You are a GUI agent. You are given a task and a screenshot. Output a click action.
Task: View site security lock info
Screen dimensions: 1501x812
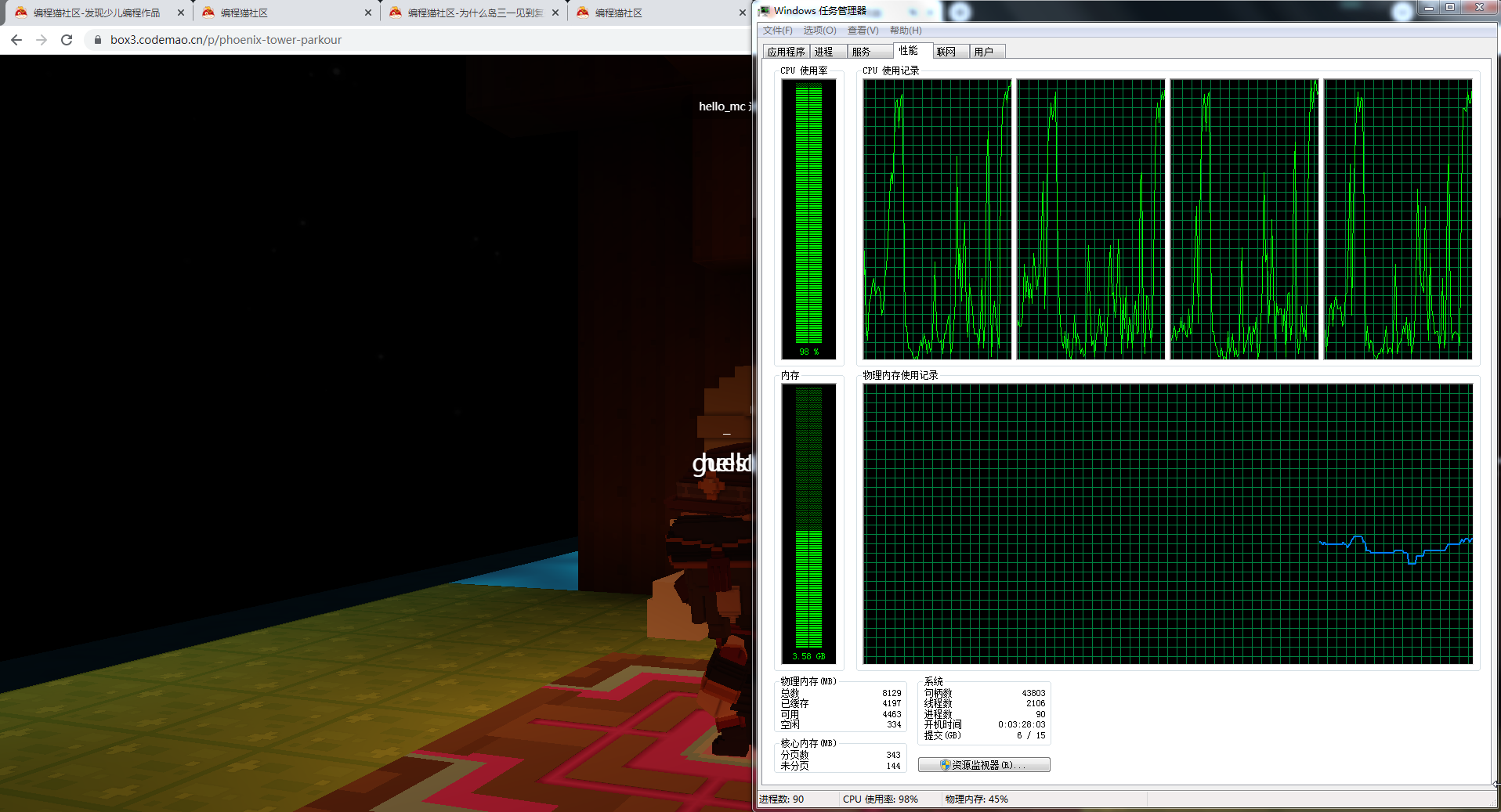98,40
